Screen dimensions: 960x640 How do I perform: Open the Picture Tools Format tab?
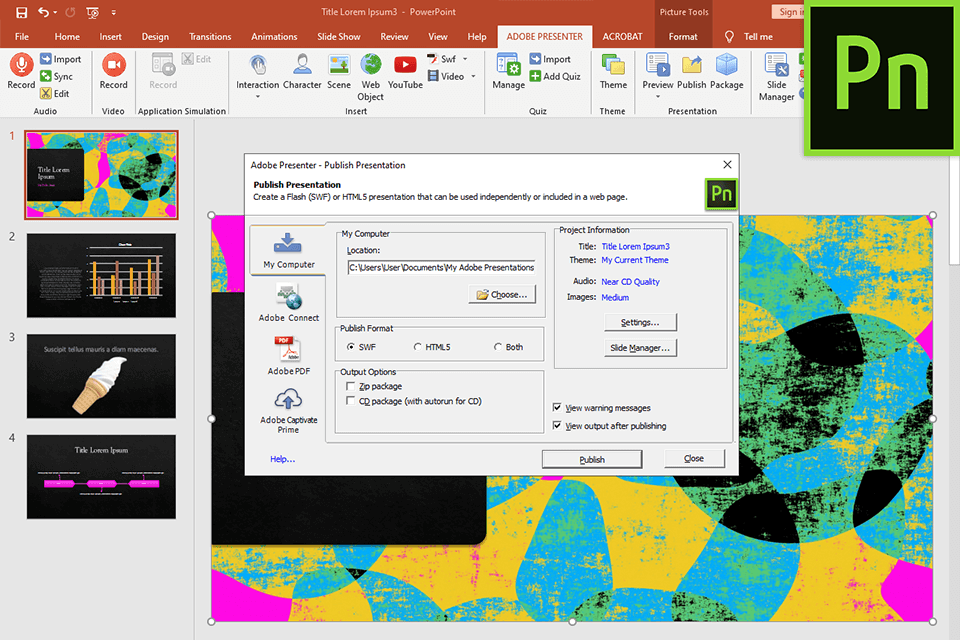pyautogui.click(x=683, y=37)
